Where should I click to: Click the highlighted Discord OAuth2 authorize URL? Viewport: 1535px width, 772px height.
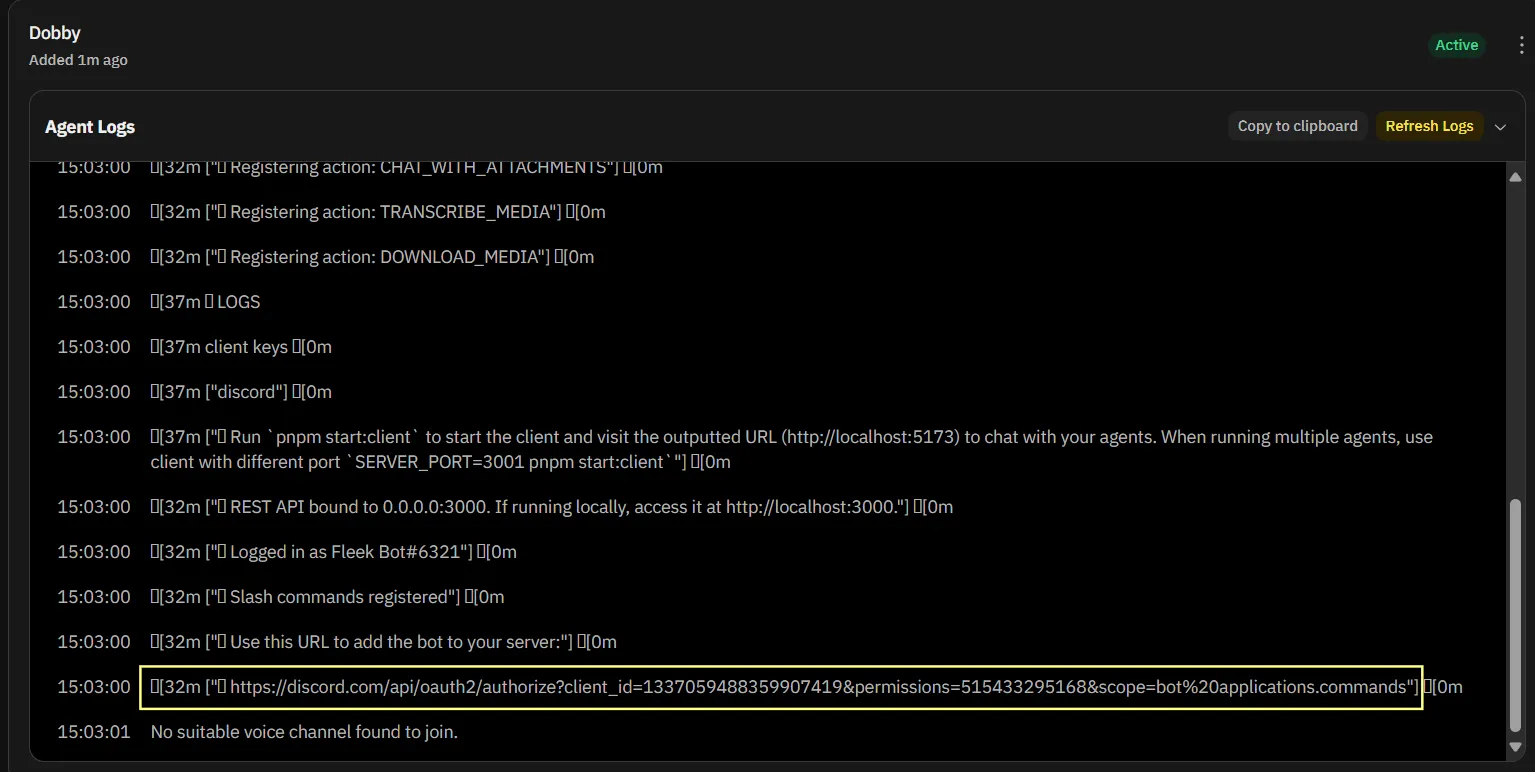780,687
